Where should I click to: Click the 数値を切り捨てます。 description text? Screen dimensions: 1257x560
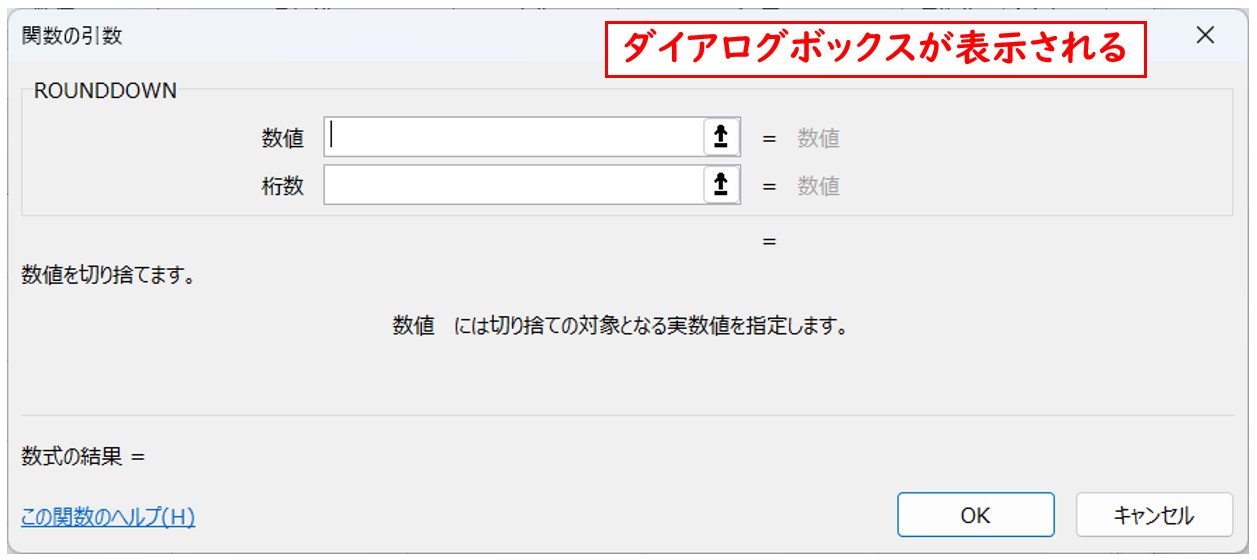pyautogui.click(x=108, y=276)
